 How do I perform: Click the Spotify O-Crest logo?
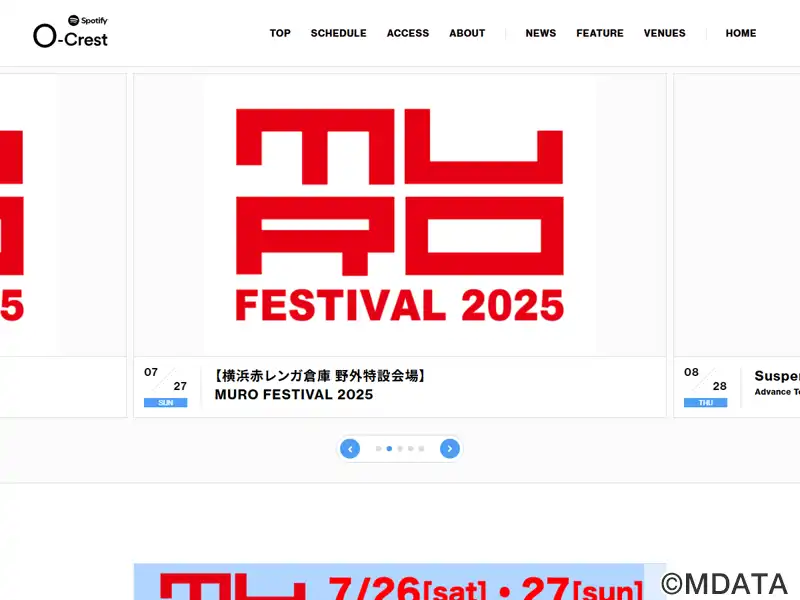[70, 32]
